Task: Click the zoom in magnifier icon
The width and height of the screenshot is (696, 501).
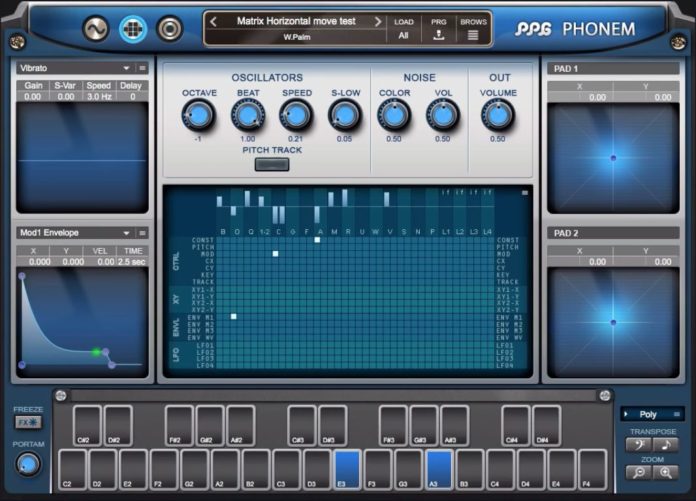Action: click(x=665, y=472)
